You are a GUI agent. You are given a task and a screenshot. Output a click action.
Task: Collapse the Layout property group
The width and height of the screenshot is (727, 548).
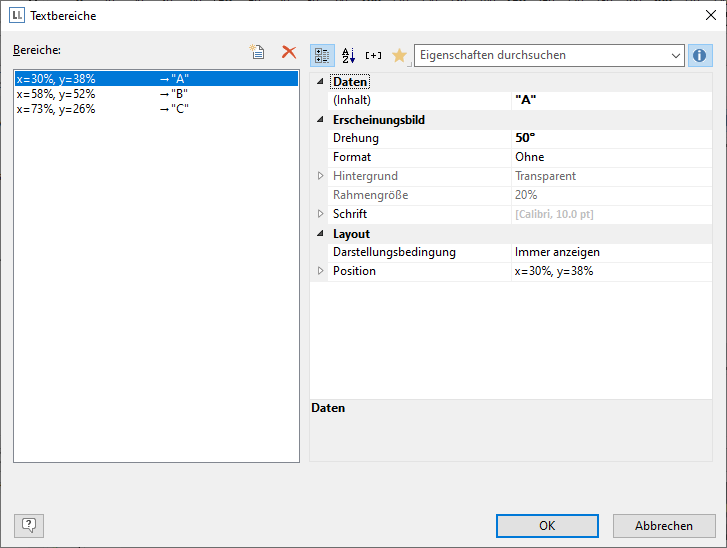[320, 234]
